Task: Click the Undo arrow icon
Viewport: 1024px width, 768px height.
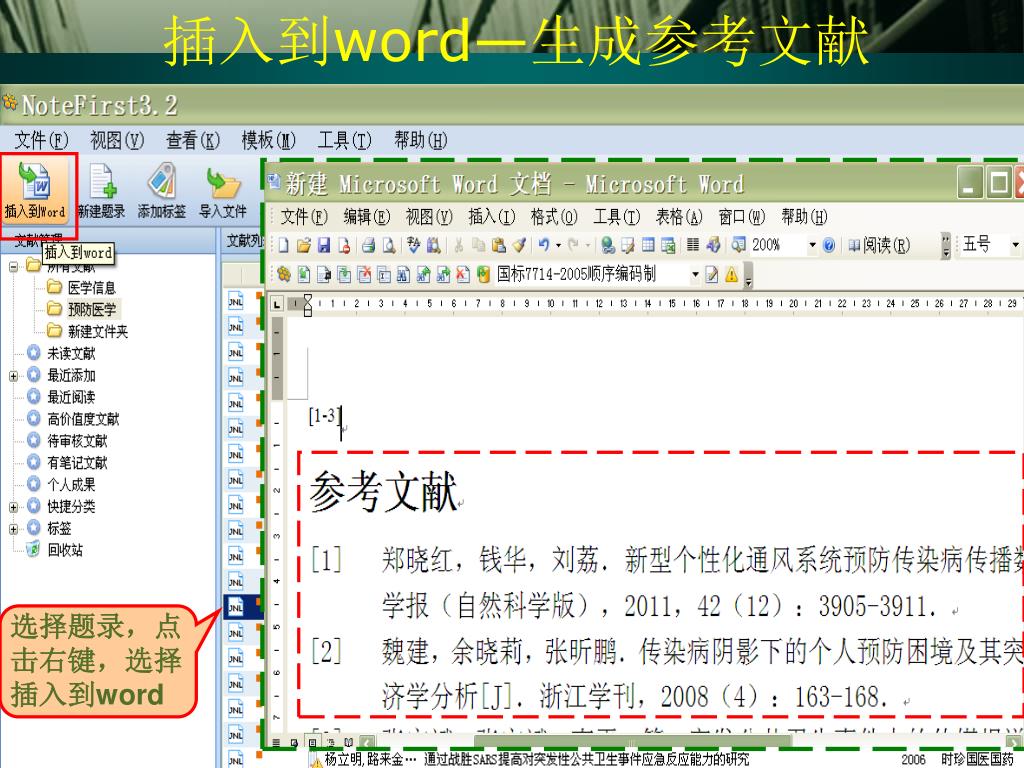Action: [544, 245]
